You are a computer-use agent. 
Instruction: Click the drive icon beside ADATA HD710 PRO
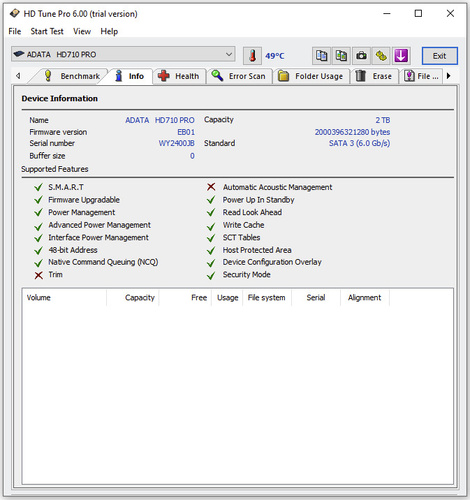tap(19, 54)
